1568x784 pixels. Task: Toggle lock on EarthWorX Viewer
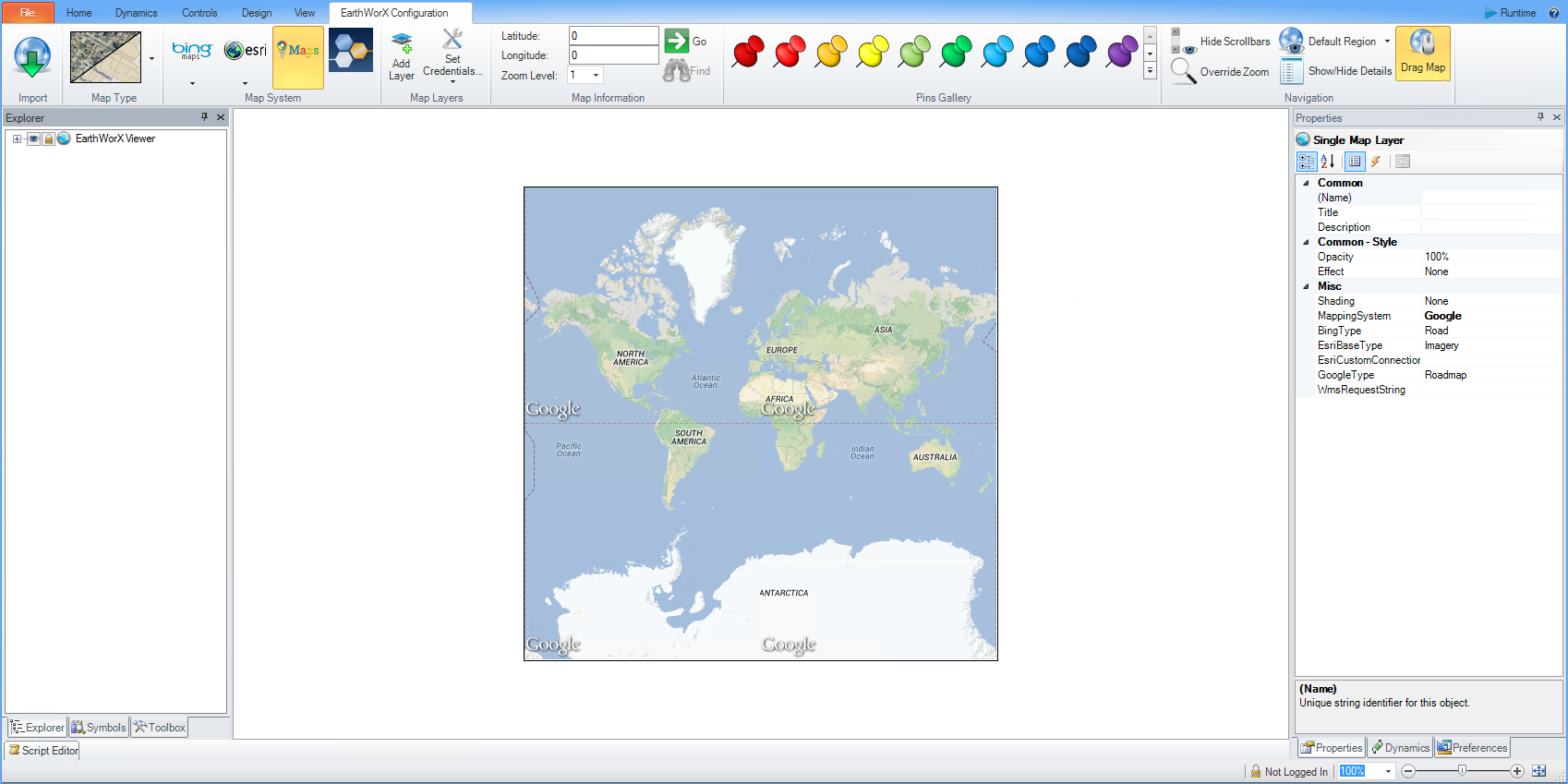(x=48, y=139)
